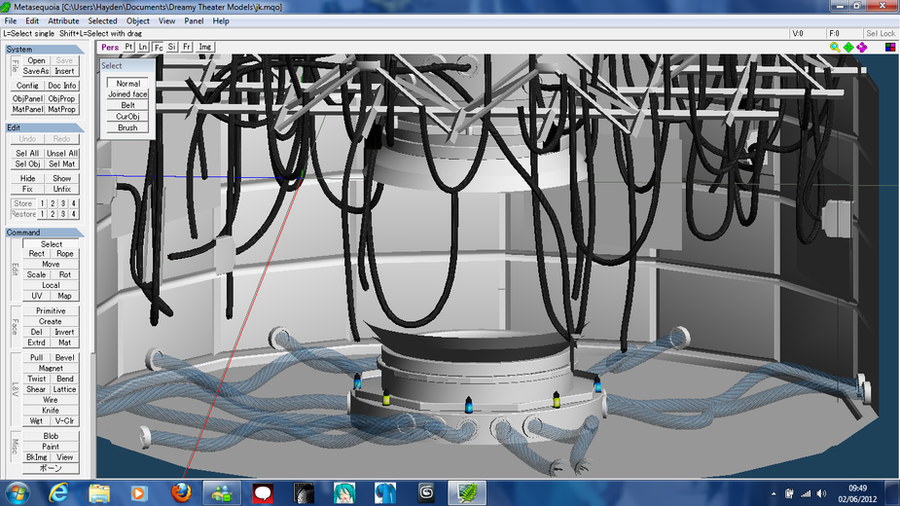Click Store slot 1
The height and width of the screenshot is (506, 900).
(42, 203)
